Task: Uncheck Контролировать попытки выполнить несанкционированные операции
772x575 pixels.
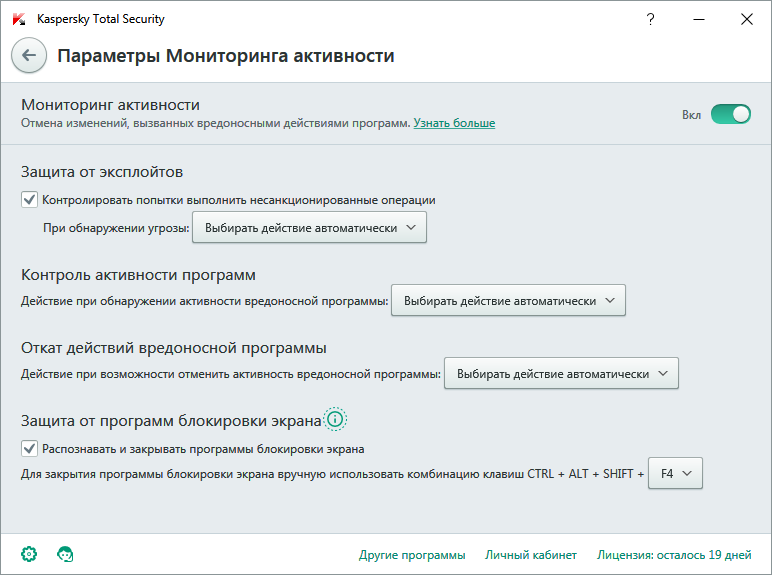Action: (29, 199)
